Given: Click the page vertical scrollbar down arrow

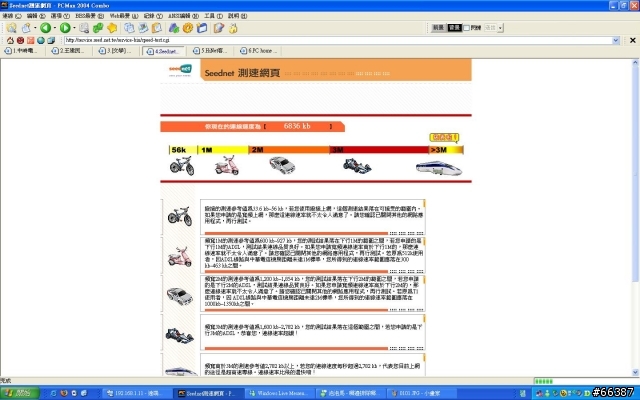Looking at the screenshot, I should pos(635,372).
